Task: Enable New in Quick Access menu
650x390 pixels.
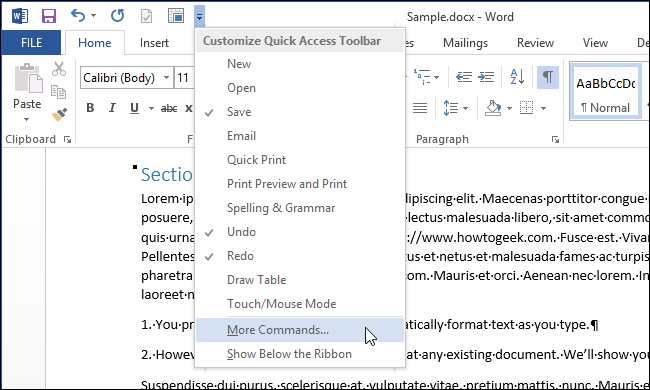Action: tap(300, 64)
